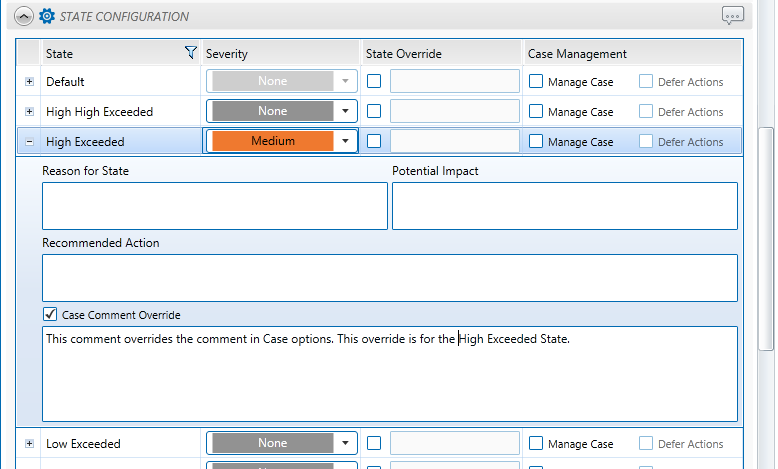
Task: Open severity dropdown for Low Exceeded
Action: coord(345,443)
